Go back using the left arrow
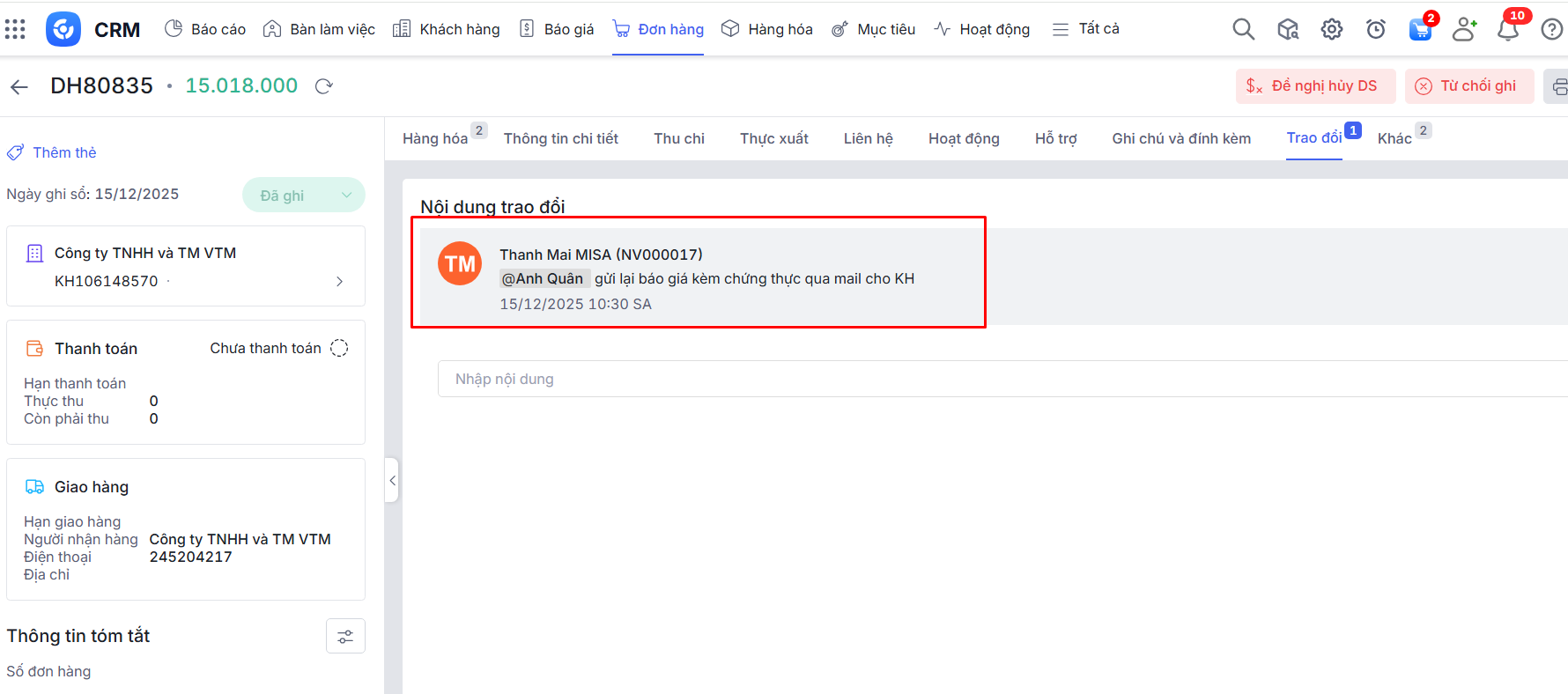Viewport: 1568px width, 694px height. coord(19,86)
